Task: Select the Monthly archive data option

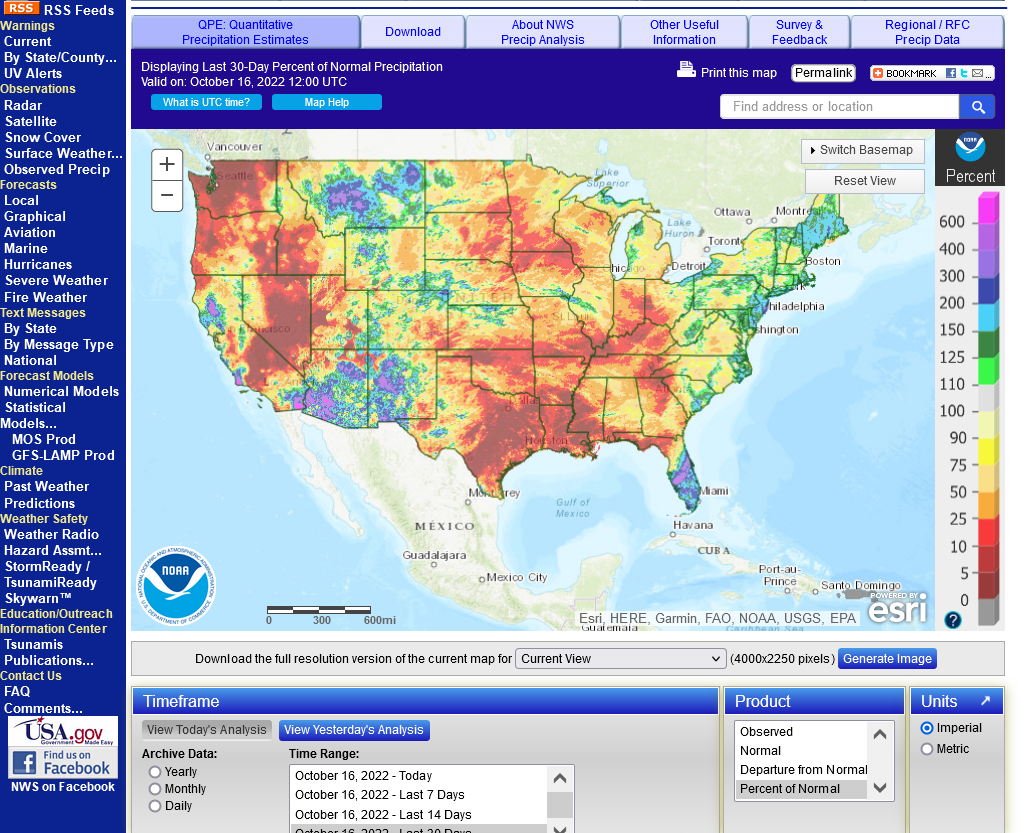Action: coord(155,789)
